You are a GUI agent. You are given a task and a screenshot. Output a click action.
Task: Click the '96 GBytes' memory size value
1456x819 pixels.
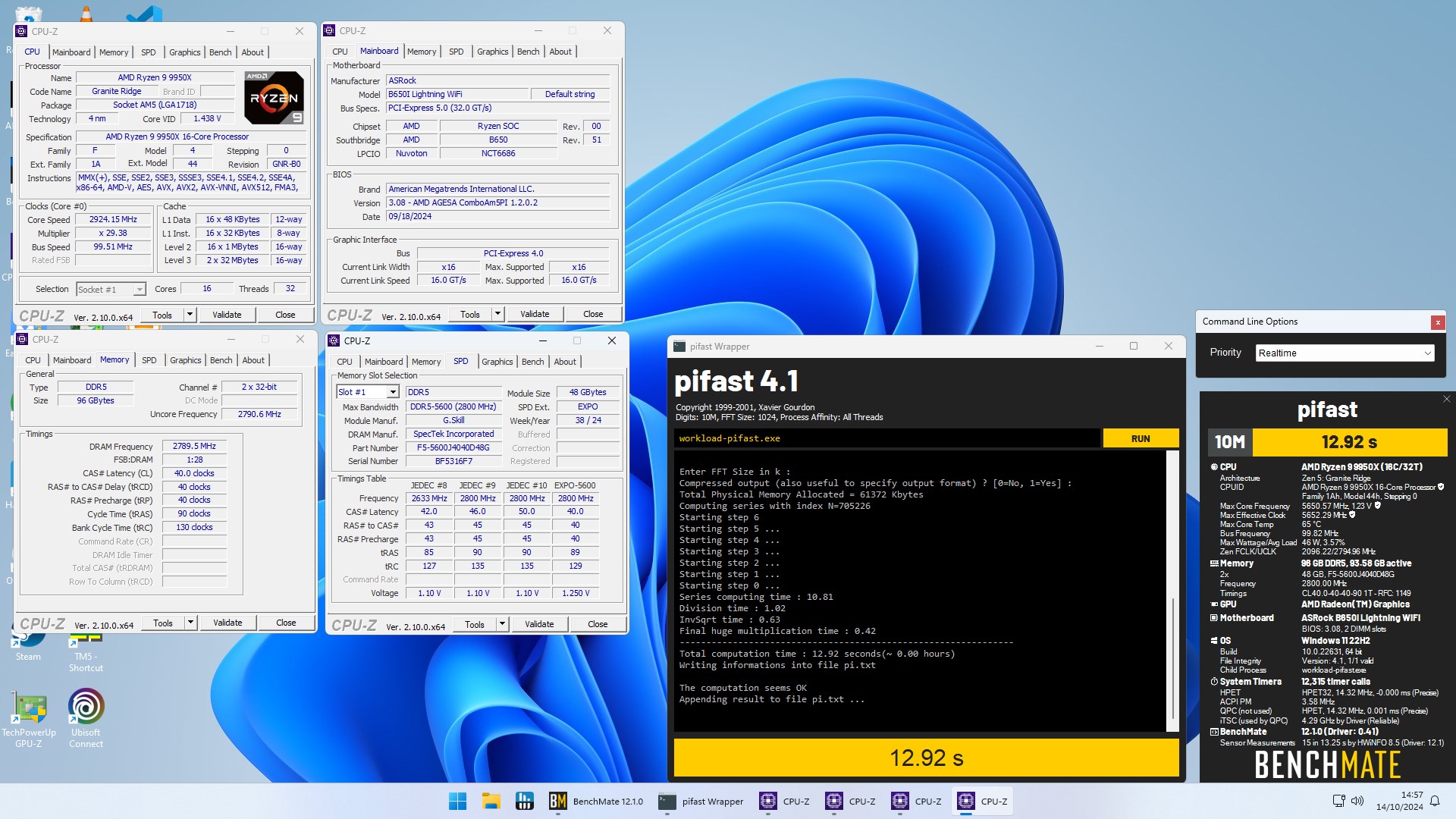[x=96, y=400]
